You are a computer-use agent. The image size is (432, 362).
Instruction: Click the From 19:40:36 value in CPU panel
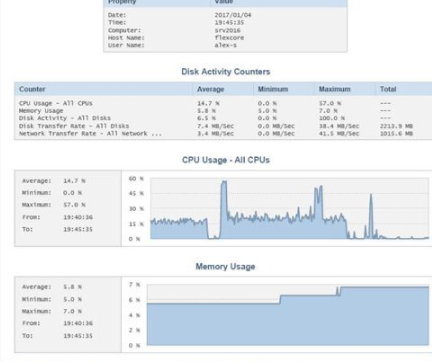point(78,217)
